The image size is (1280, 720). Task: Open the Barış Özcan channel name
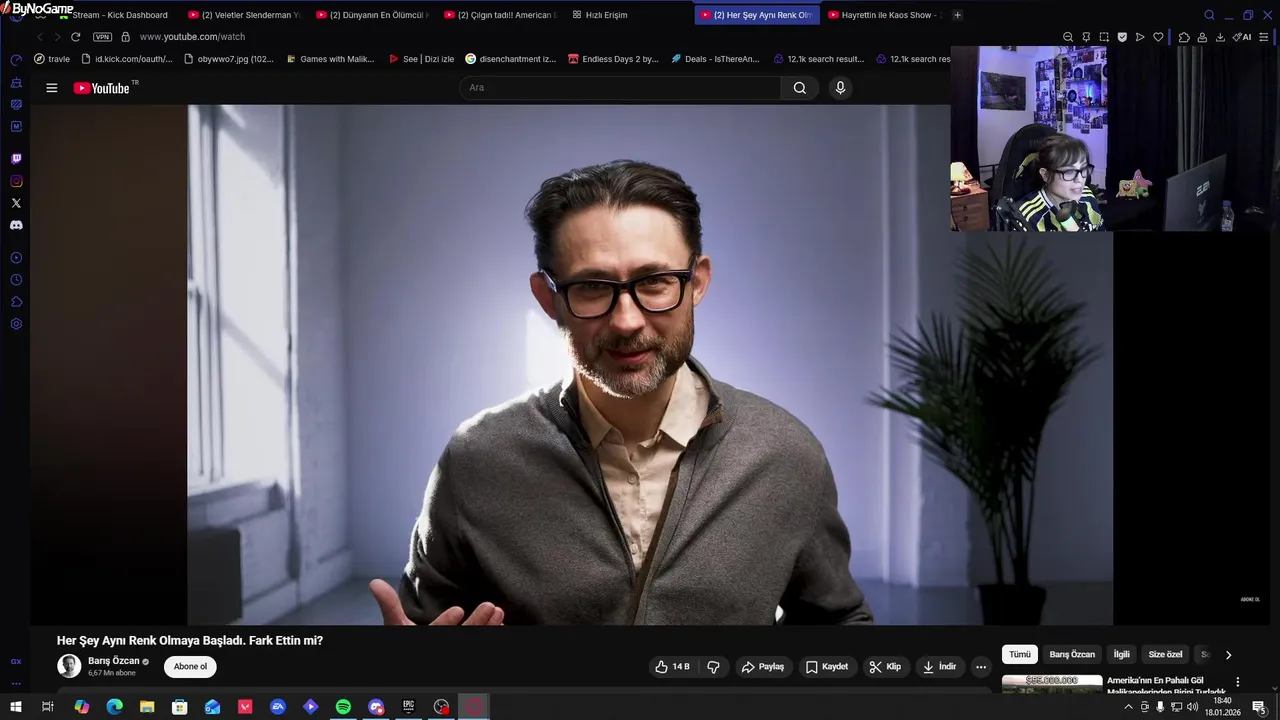pyautogui.click(x=114, y=661)
